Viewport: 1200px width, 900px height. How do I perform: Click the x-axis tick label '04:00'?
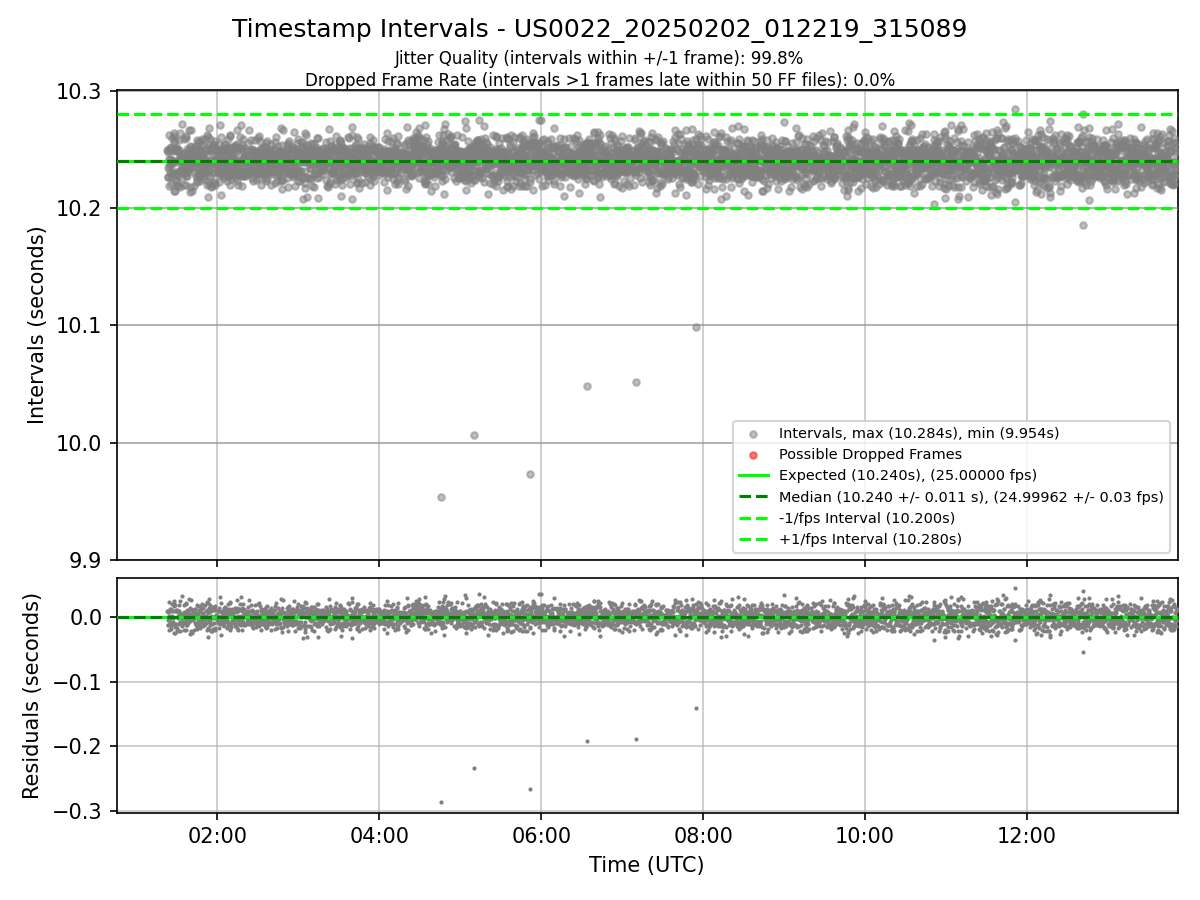(x=379, y=837)
